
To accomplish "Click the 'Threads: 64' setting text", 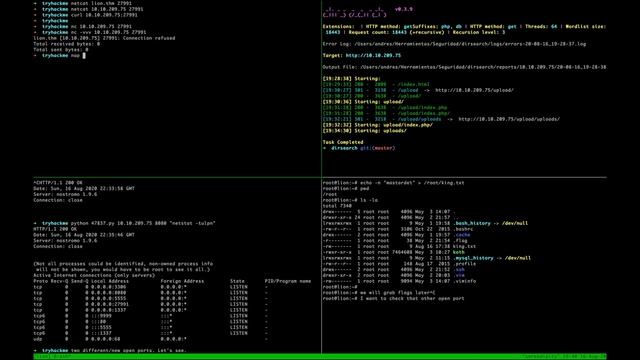I will (541, 27).
